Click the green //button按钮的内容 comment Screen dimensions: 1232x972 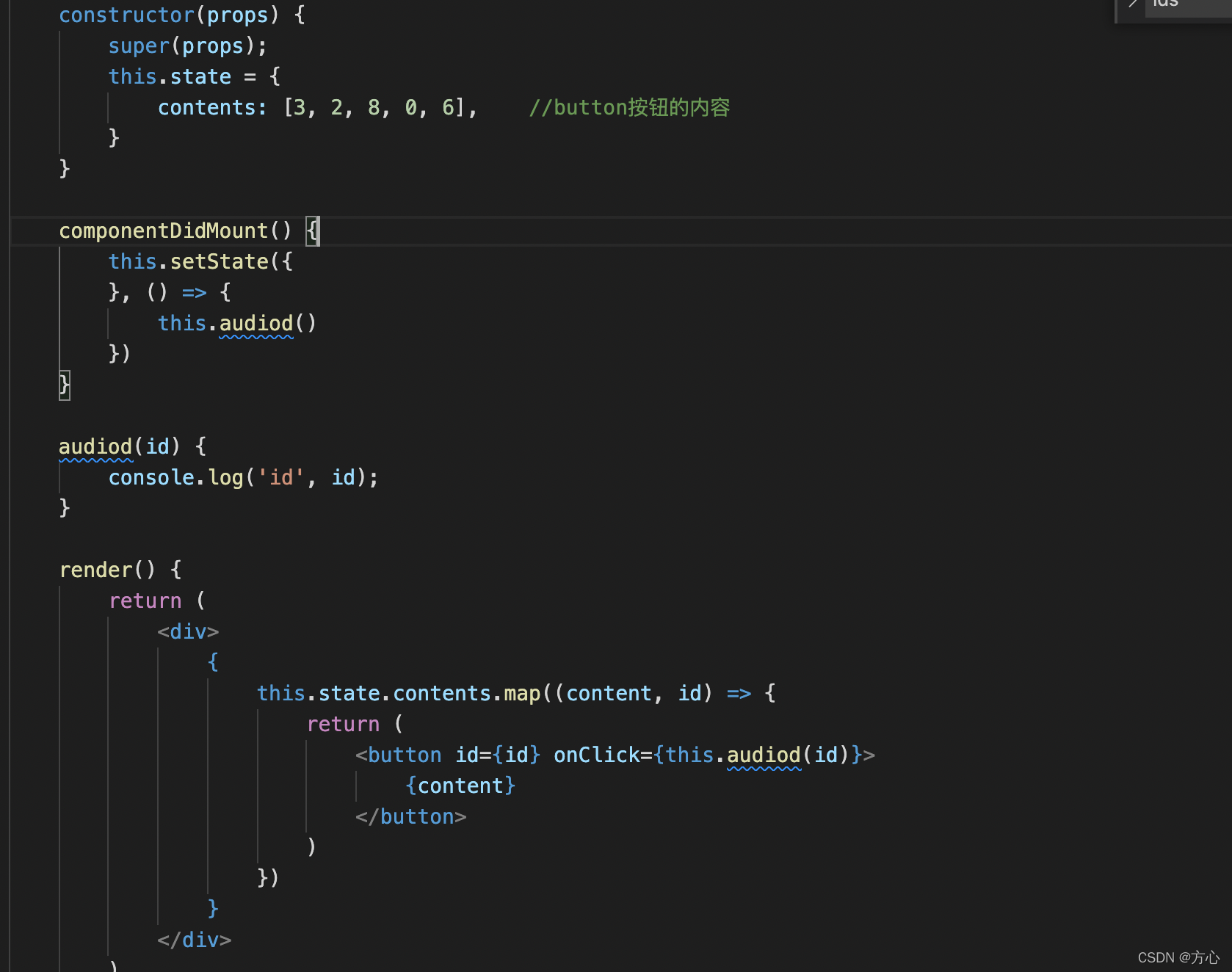point(629,107)
